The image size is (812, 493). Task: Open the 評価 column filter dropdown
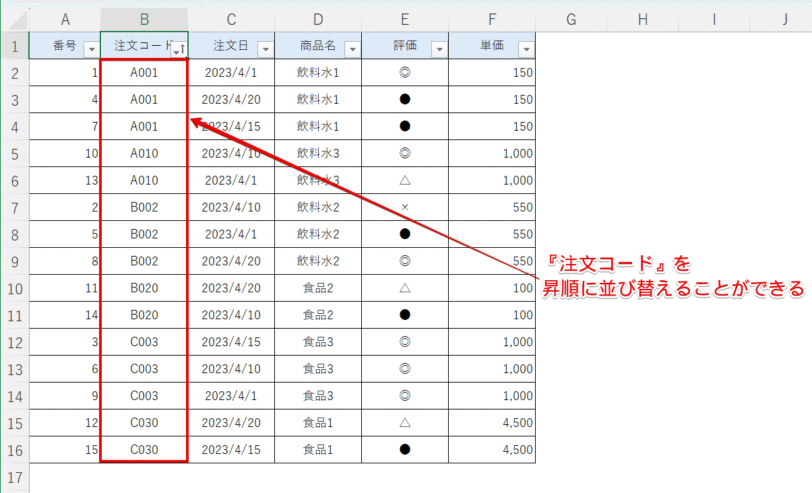pyautogui.click(x=440, y=49)
